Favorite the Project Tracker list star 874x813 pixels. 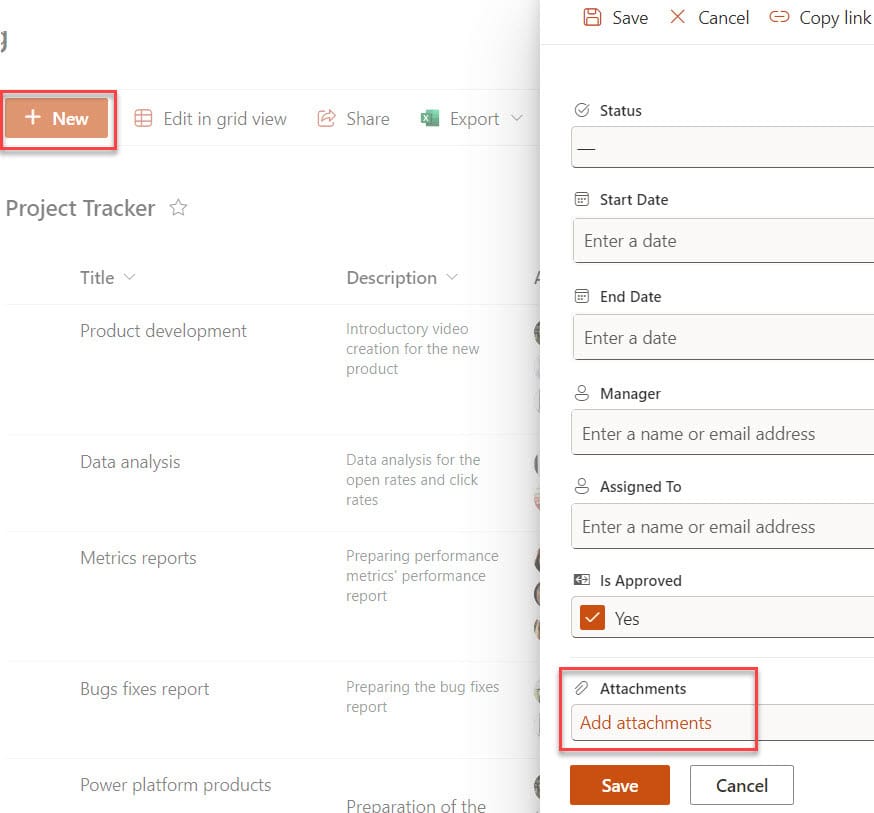(178, 207)
